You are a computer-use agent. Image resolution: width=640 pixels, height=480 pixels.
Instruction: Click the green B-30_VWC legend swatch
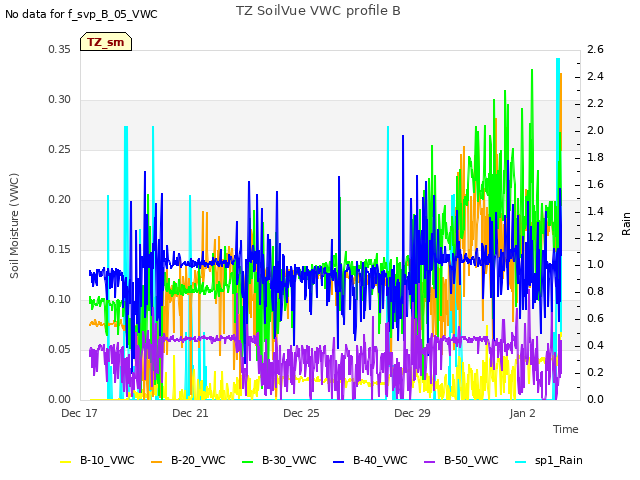248,462
